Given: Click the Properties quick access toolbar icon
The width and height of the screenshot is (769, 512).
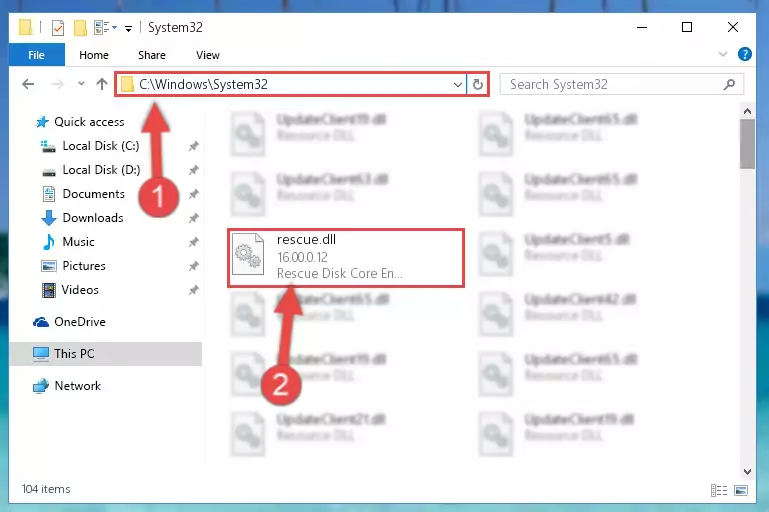Looking at the screenshot, I should 58,27.
